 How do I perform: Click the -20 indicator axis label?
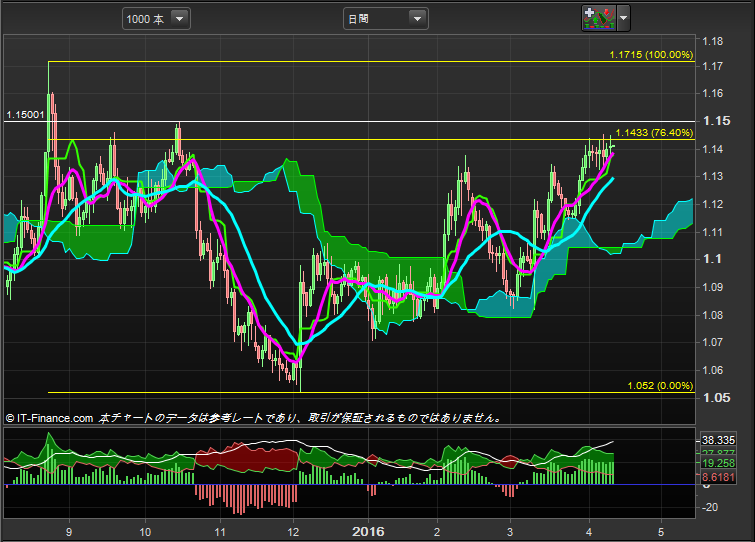click(710, 507)
